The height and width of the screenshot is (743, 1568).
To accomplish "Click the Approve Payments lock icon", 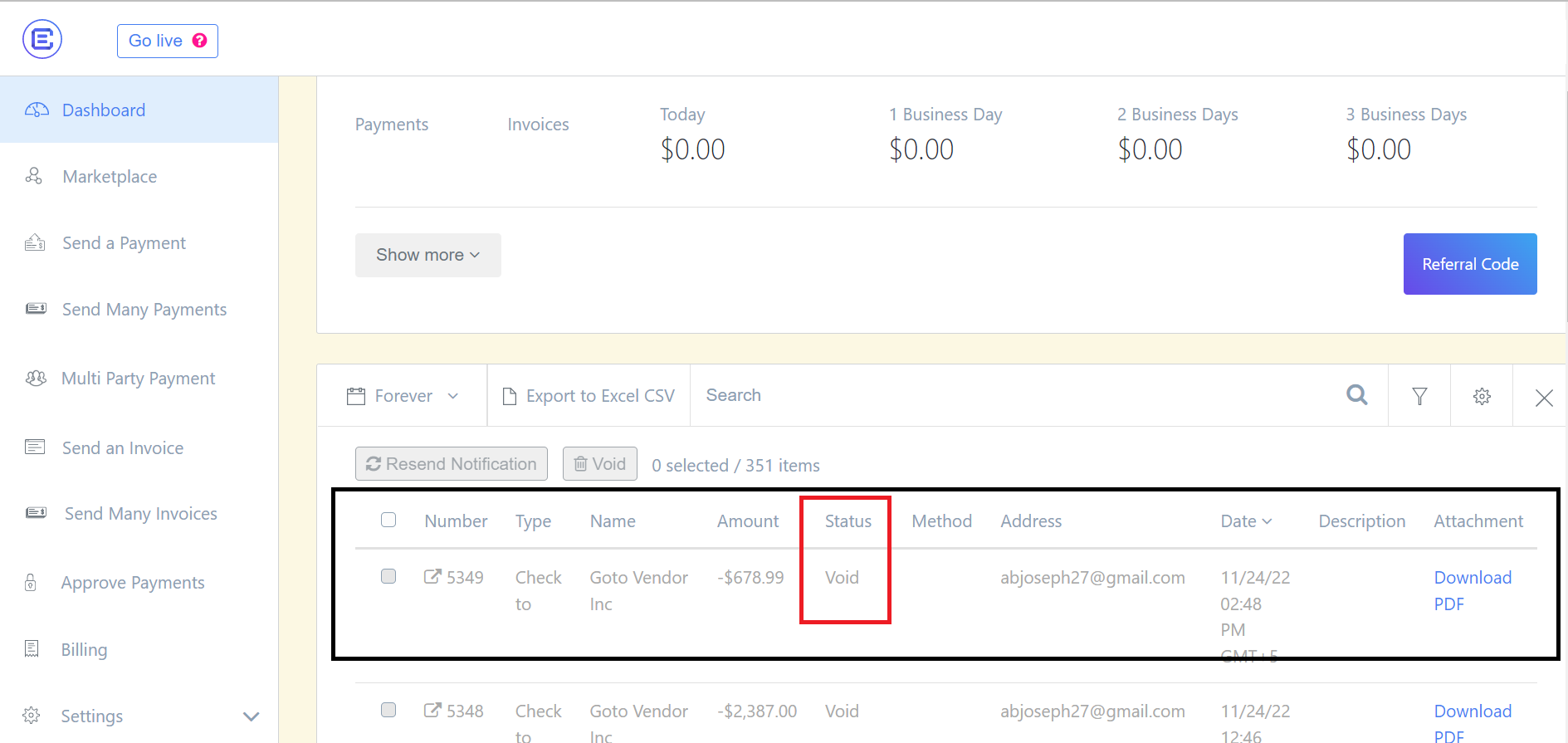I will coord(31,582).
